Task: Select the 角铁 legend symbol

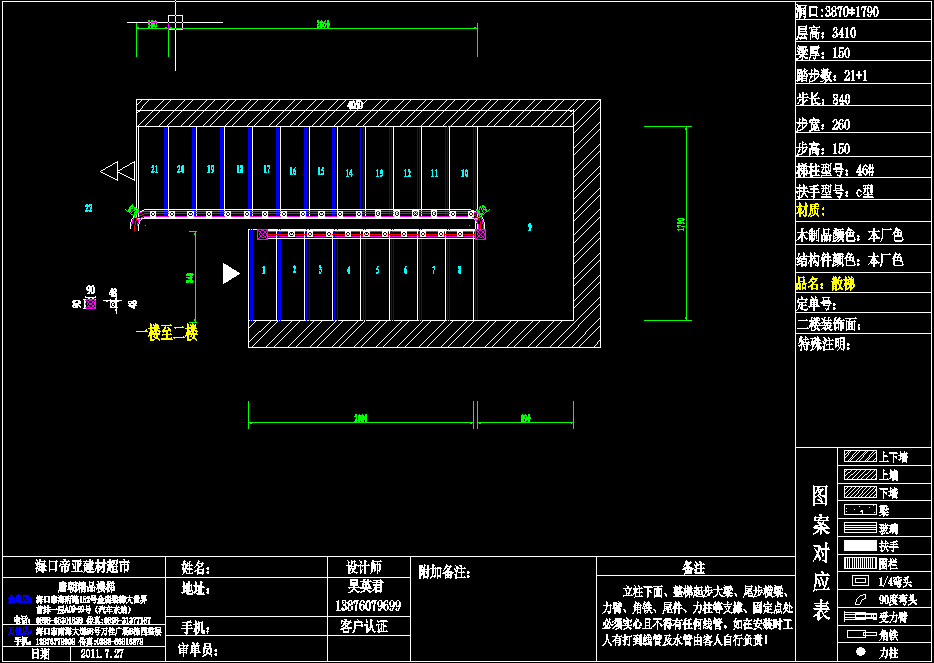Action: coord(859,635)
